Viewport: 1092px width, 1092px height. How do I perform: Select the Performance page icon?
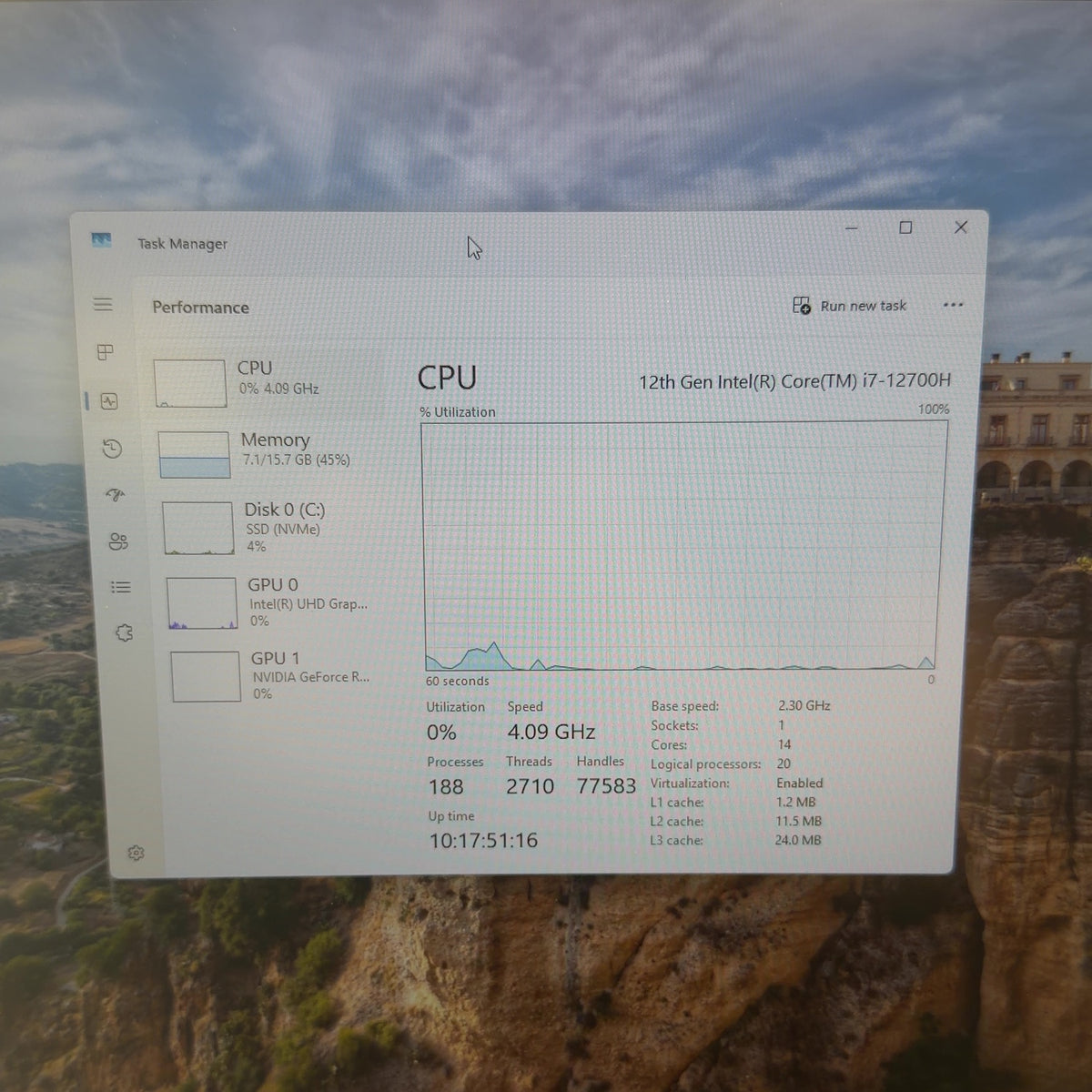click(x=109, y=401)
